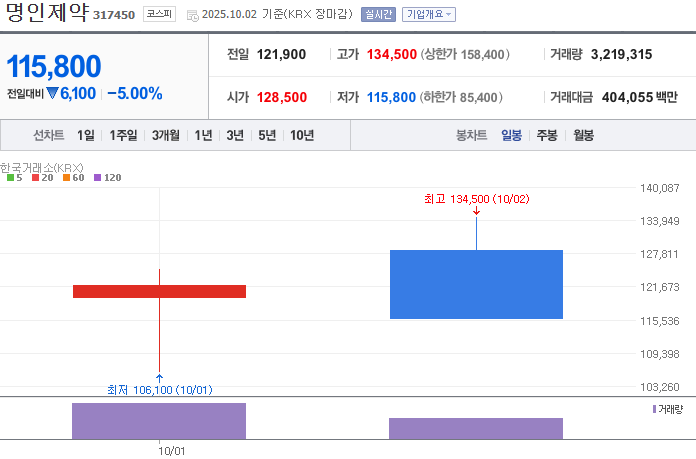Viewport: 696px width, 459px height.
Task: Click the stock name 명인제약
Action: pyautogui.click(x=47, y=12)
